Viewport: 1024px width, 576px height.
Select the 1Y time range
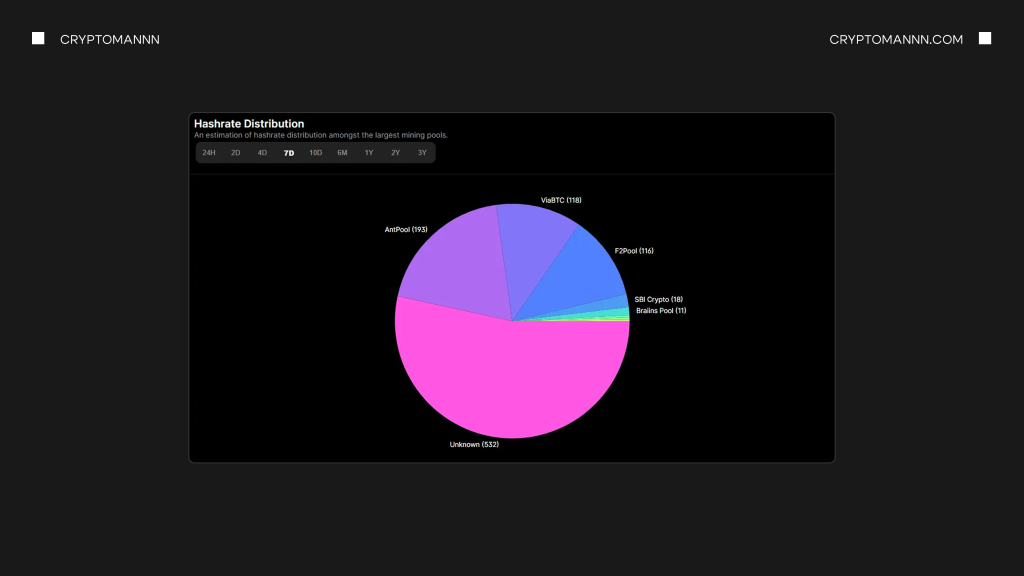click(369, 153)
